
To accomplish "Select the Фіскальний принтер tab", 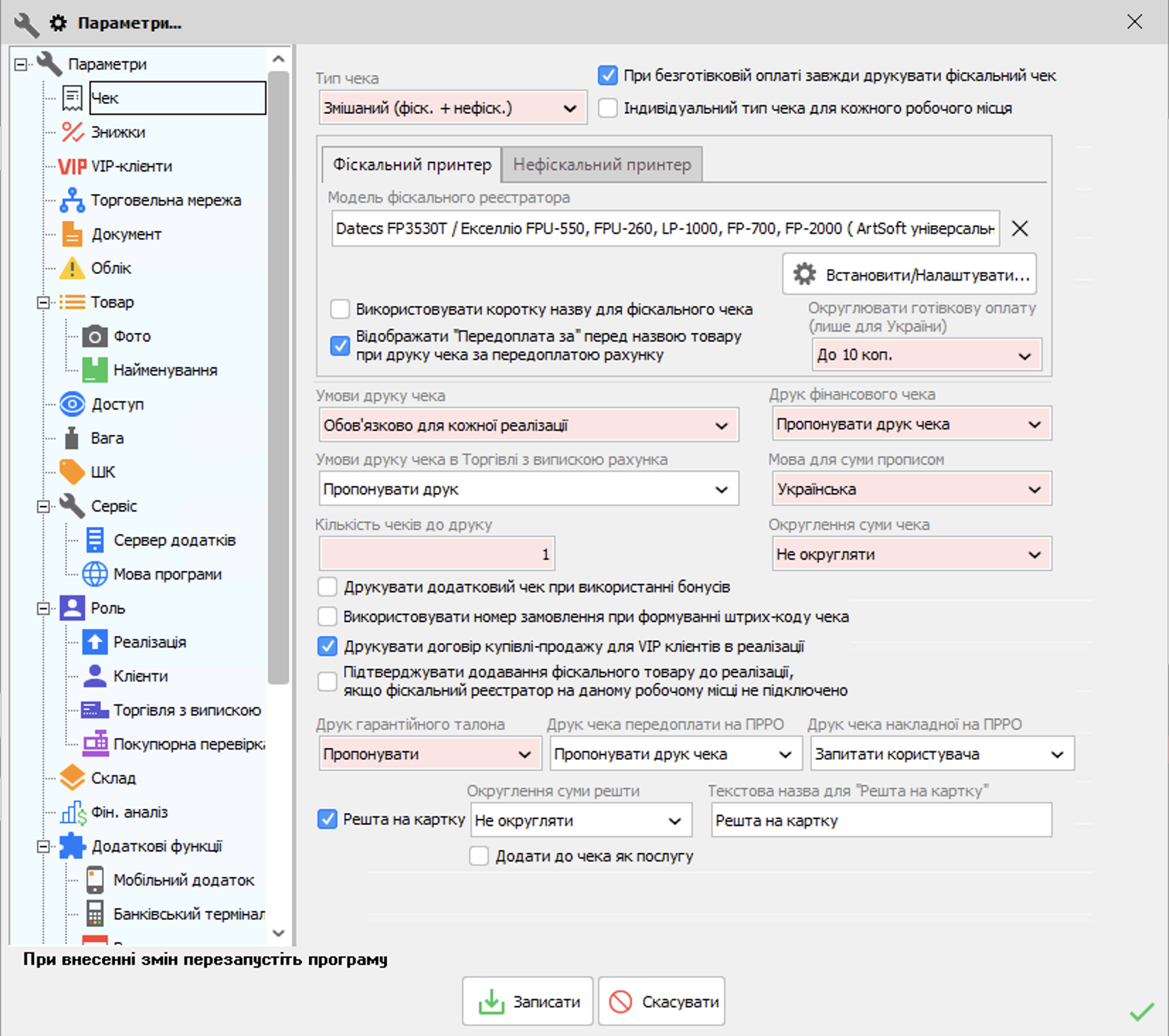I will coord(412,164).
